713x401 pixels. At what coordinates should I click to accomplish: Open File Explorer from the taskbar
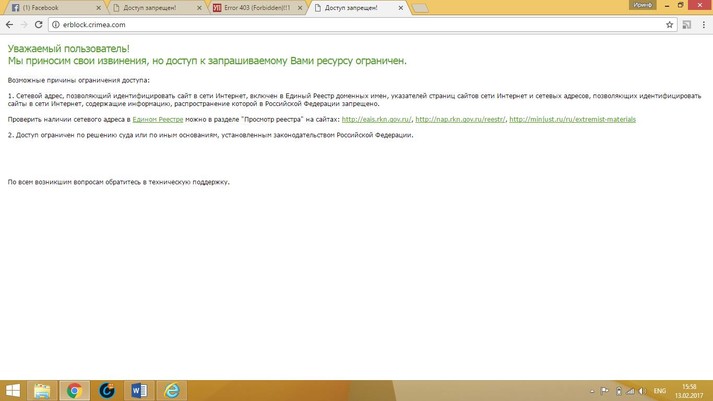tap(42, 390)
